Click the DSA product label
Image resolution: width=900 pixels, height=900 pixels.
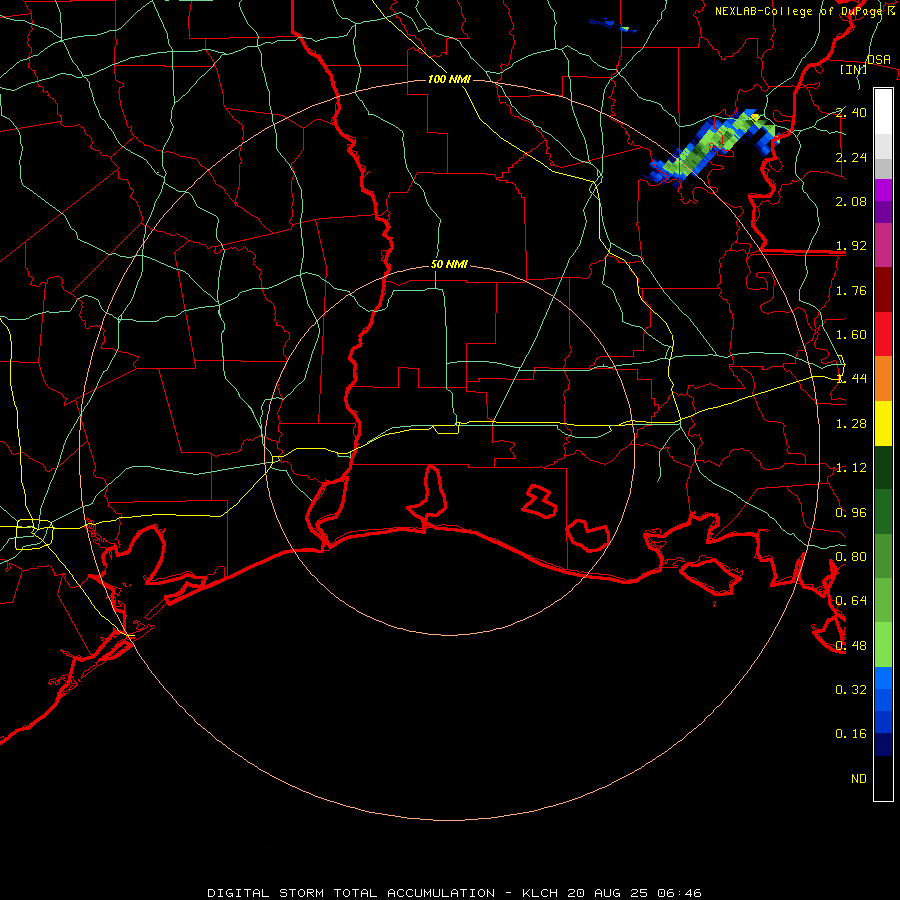tap(879, 59)
